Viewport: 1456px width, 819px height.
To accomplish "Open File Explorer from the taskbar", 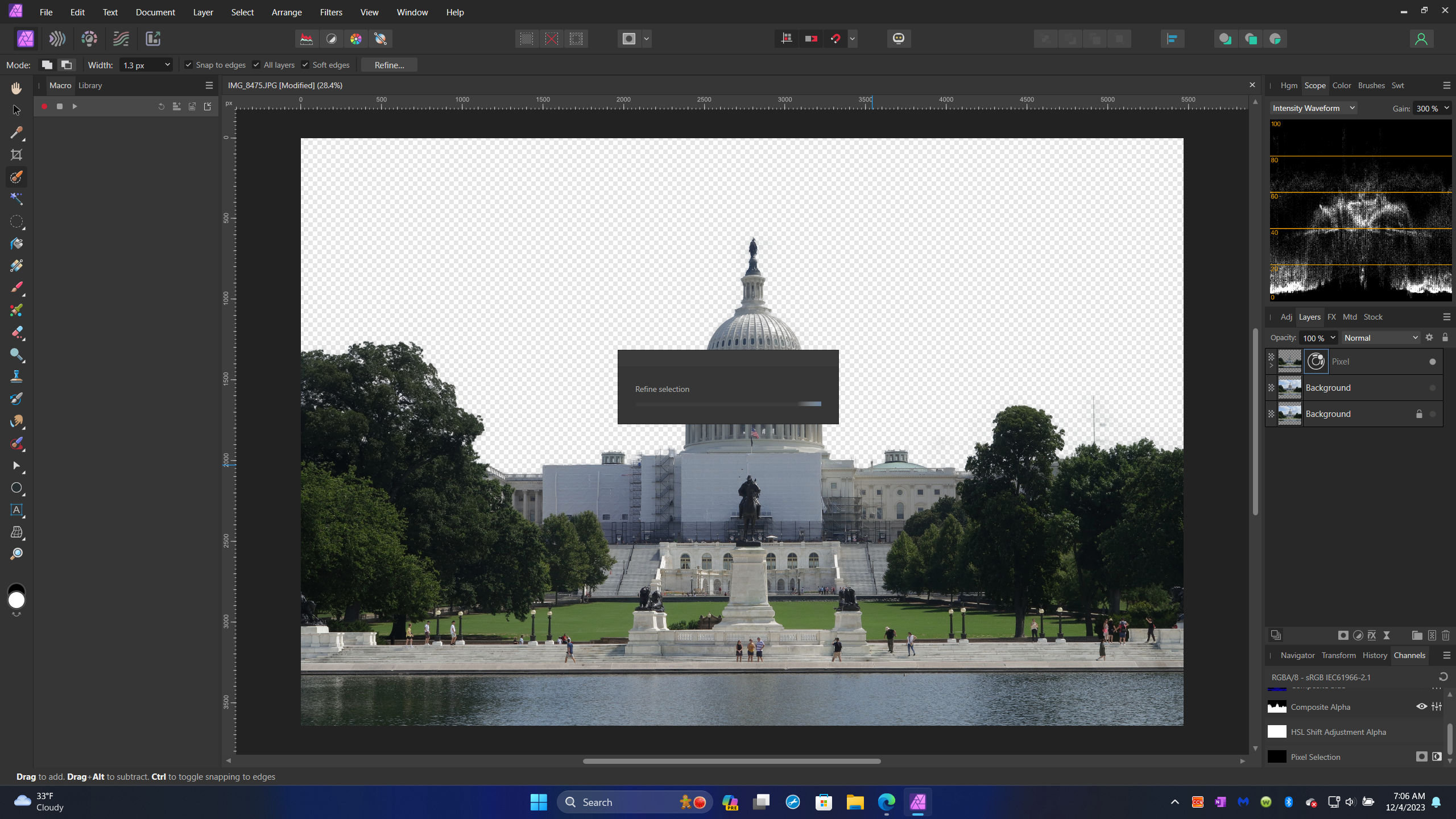I will click(x=854, y=802).
